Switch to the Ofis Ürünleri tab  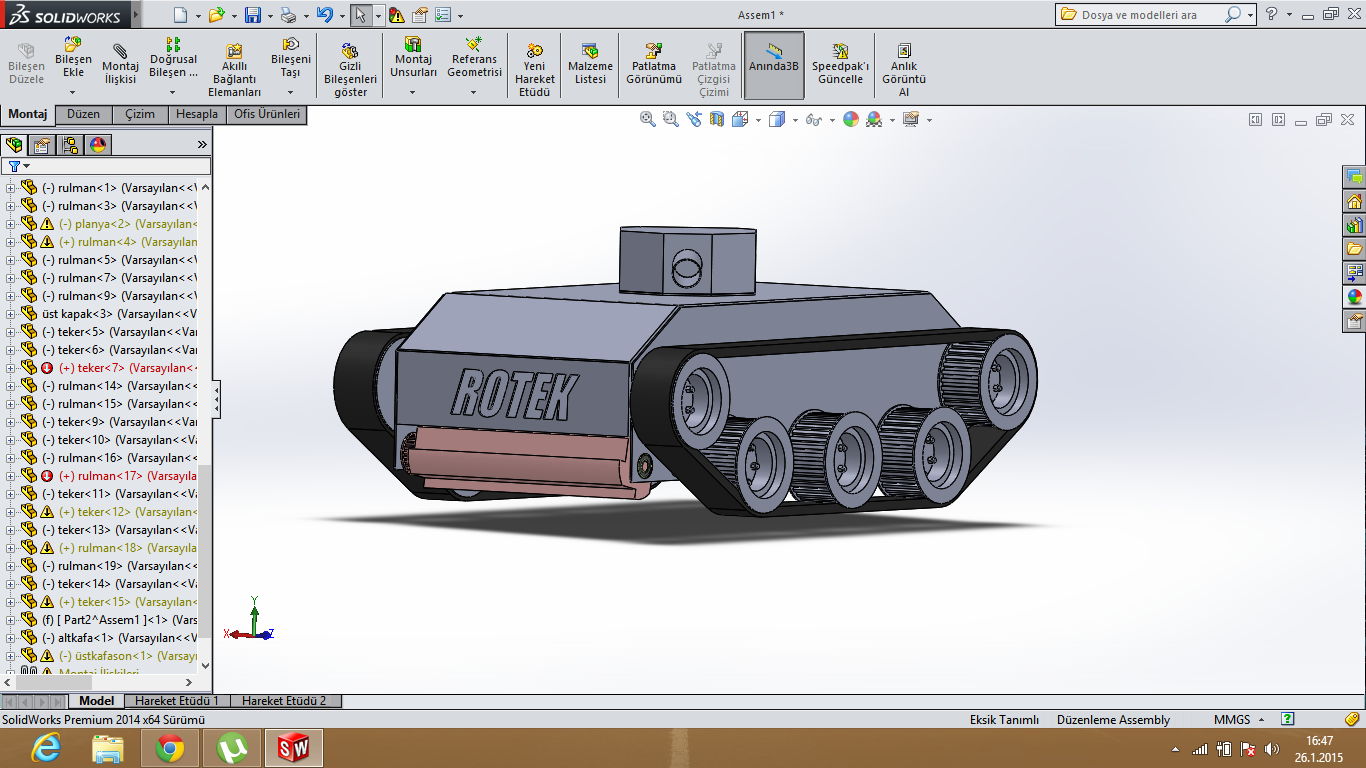(x=267, y=114)
